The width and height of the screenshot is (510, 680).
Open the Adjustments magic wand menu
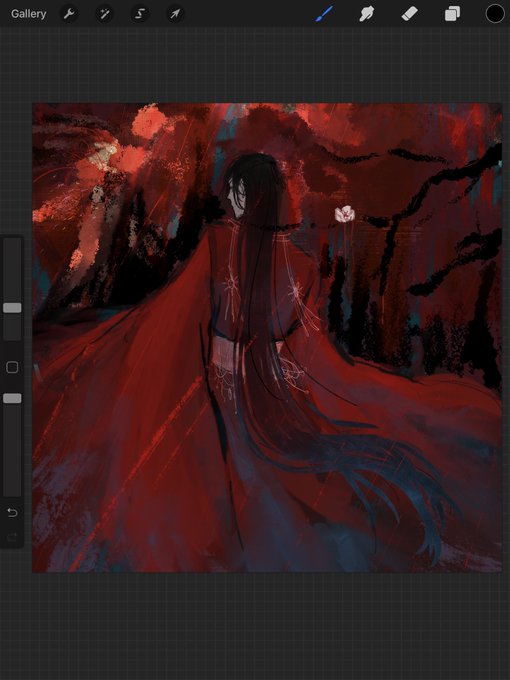(104, 14)
